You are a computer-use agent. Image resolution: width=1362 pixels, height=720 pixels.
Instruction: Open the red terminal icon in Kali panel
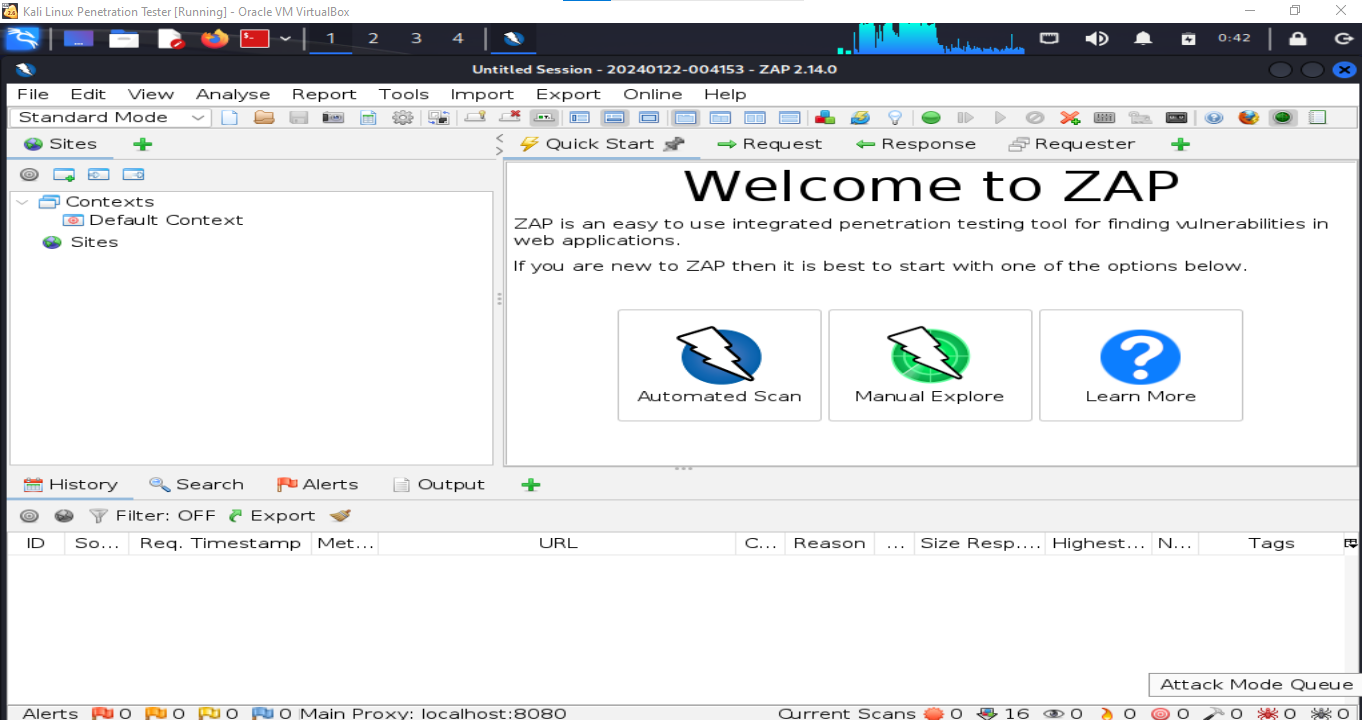pos(256,39)
